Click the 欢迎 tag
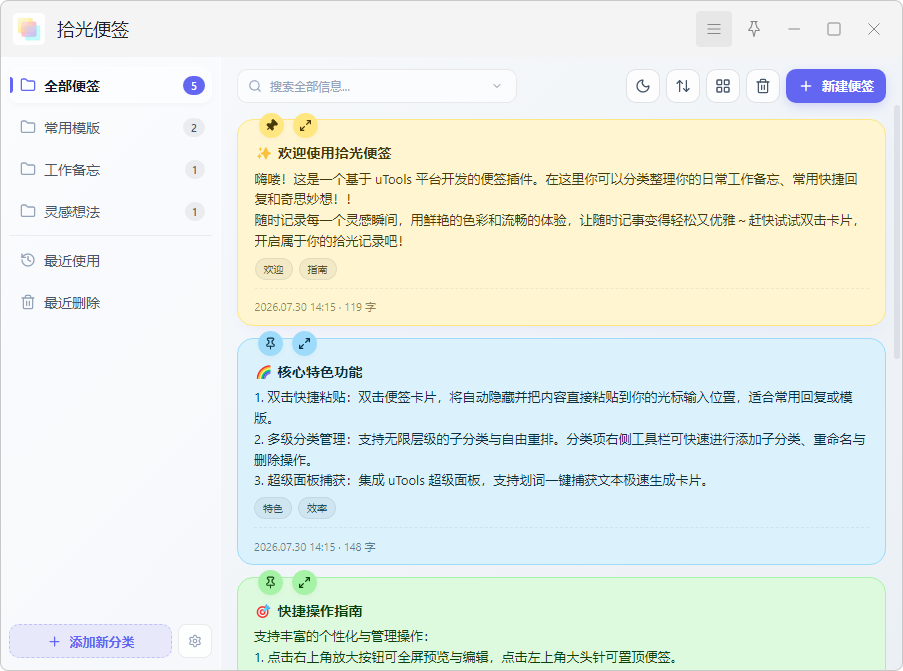The image size is (903, 671). click(274, 269)
